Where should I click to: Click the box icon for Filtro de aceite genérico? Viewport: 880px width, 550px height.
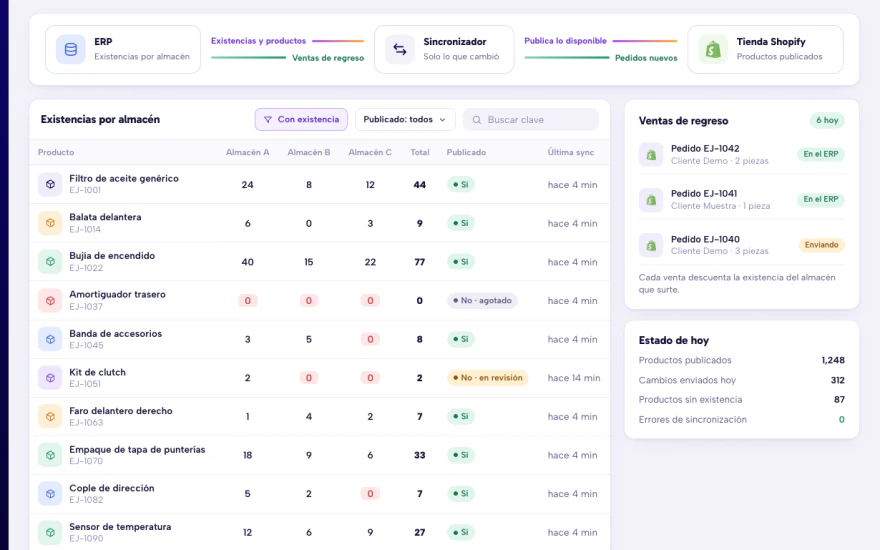pyautogui.click(x=50, y=184)
